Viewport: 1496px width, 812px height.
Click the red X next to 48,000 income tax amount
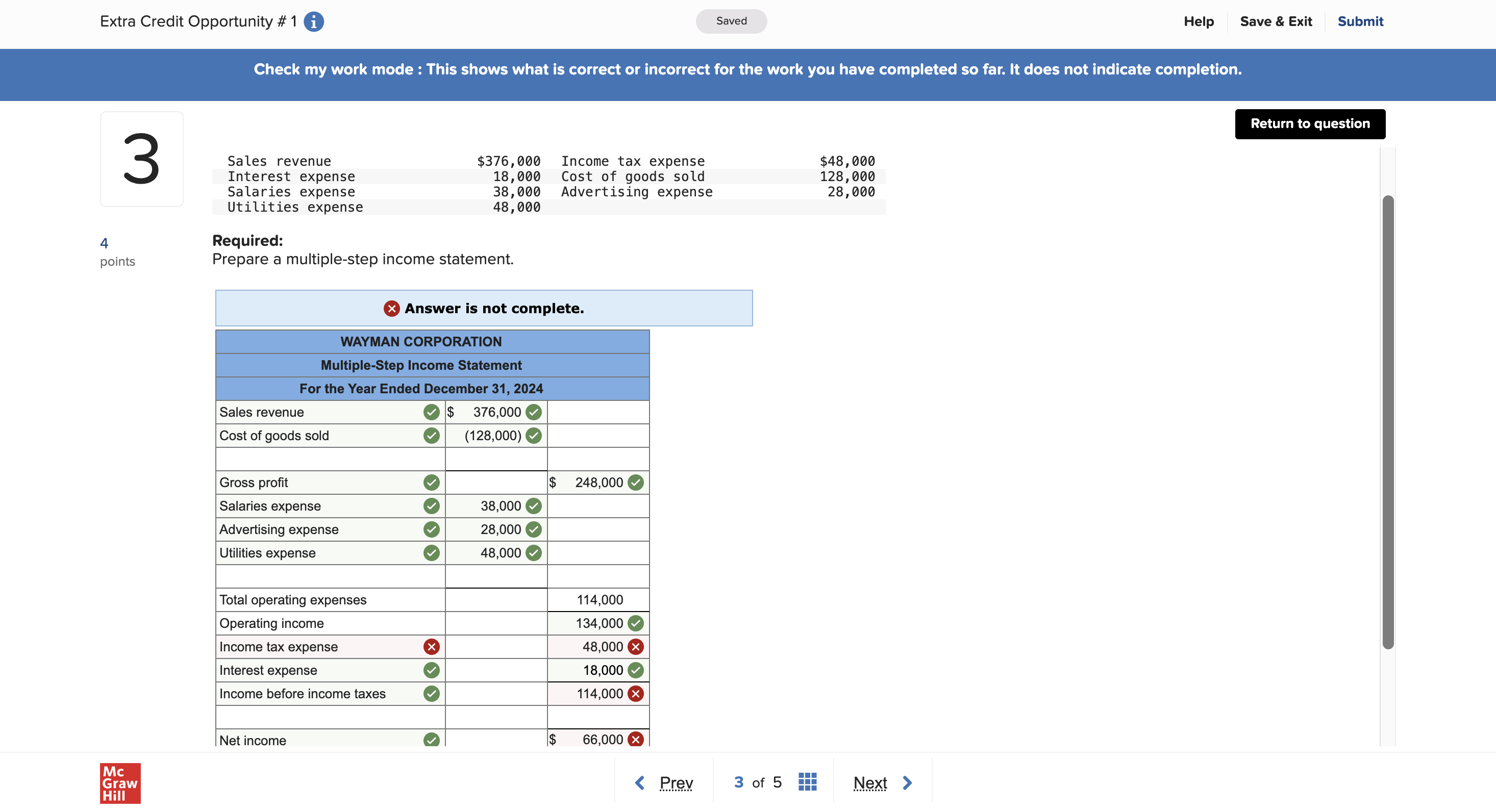636,647
